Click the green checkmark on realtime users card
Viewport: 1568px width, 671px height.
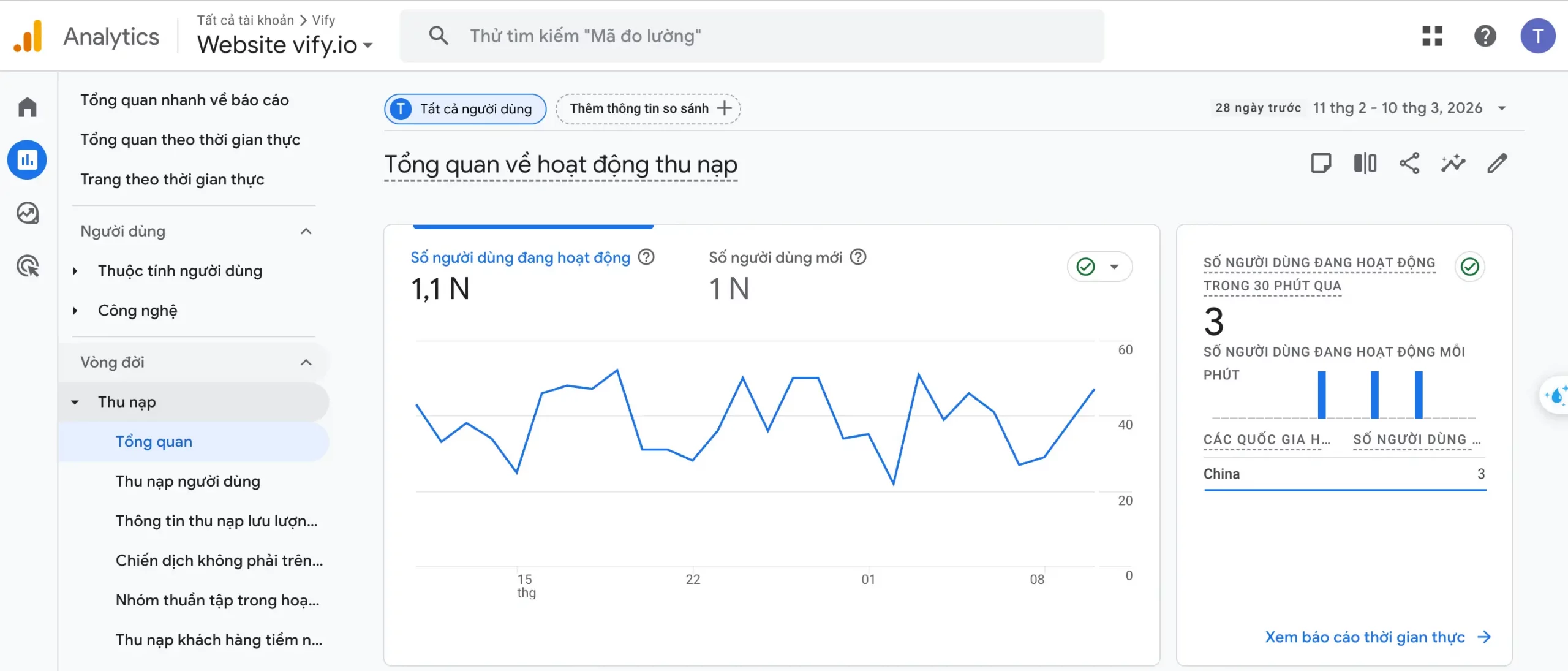[1469, 267]
